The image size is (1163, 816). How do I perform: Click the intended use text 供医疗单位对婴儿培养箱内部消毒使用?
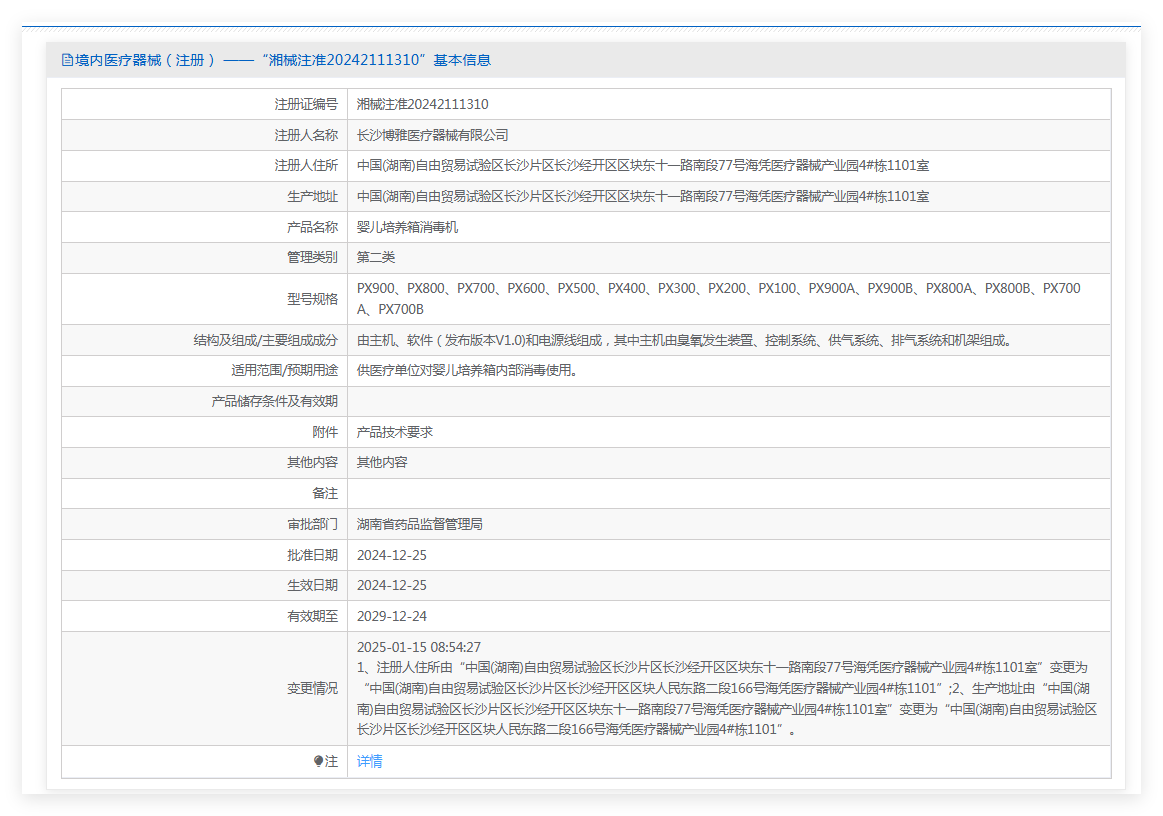point(467,370)
